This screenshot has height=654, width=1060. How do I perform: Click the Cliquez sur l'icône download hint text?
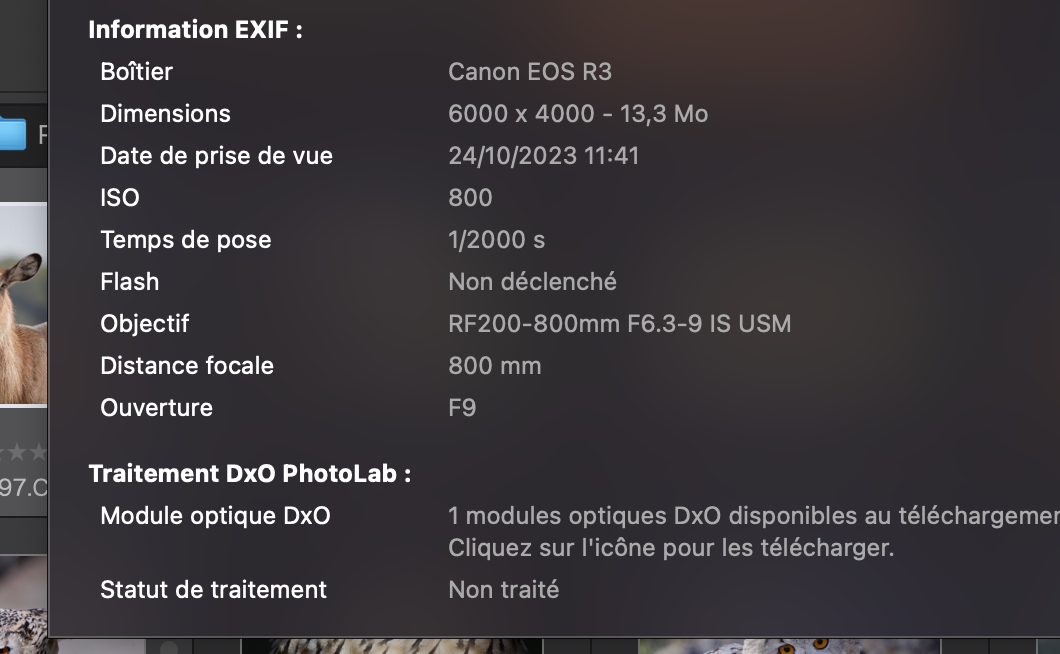click(x=670, y=548)
